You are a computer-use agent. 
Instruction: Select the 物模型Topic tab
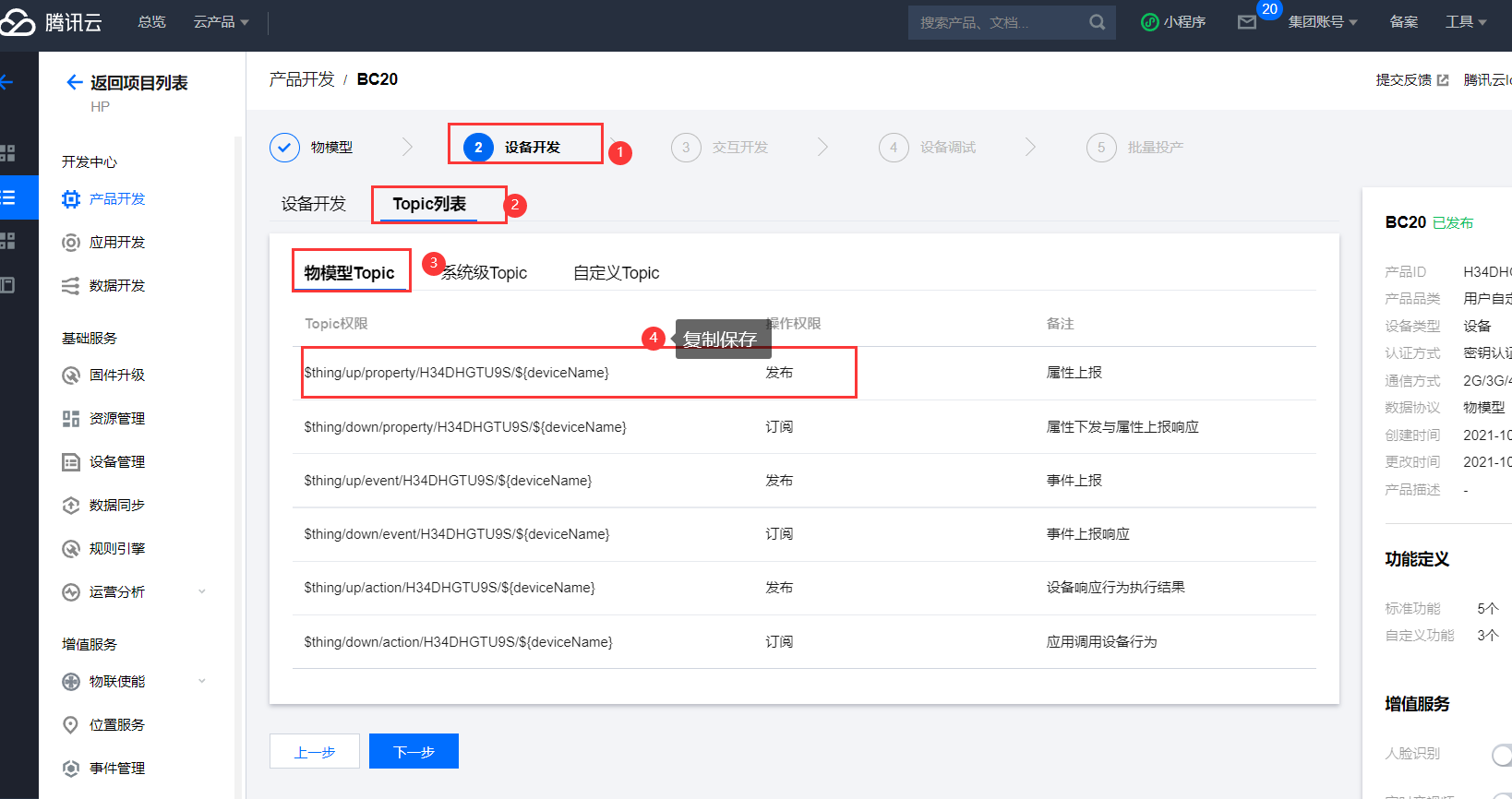point(349,273)
